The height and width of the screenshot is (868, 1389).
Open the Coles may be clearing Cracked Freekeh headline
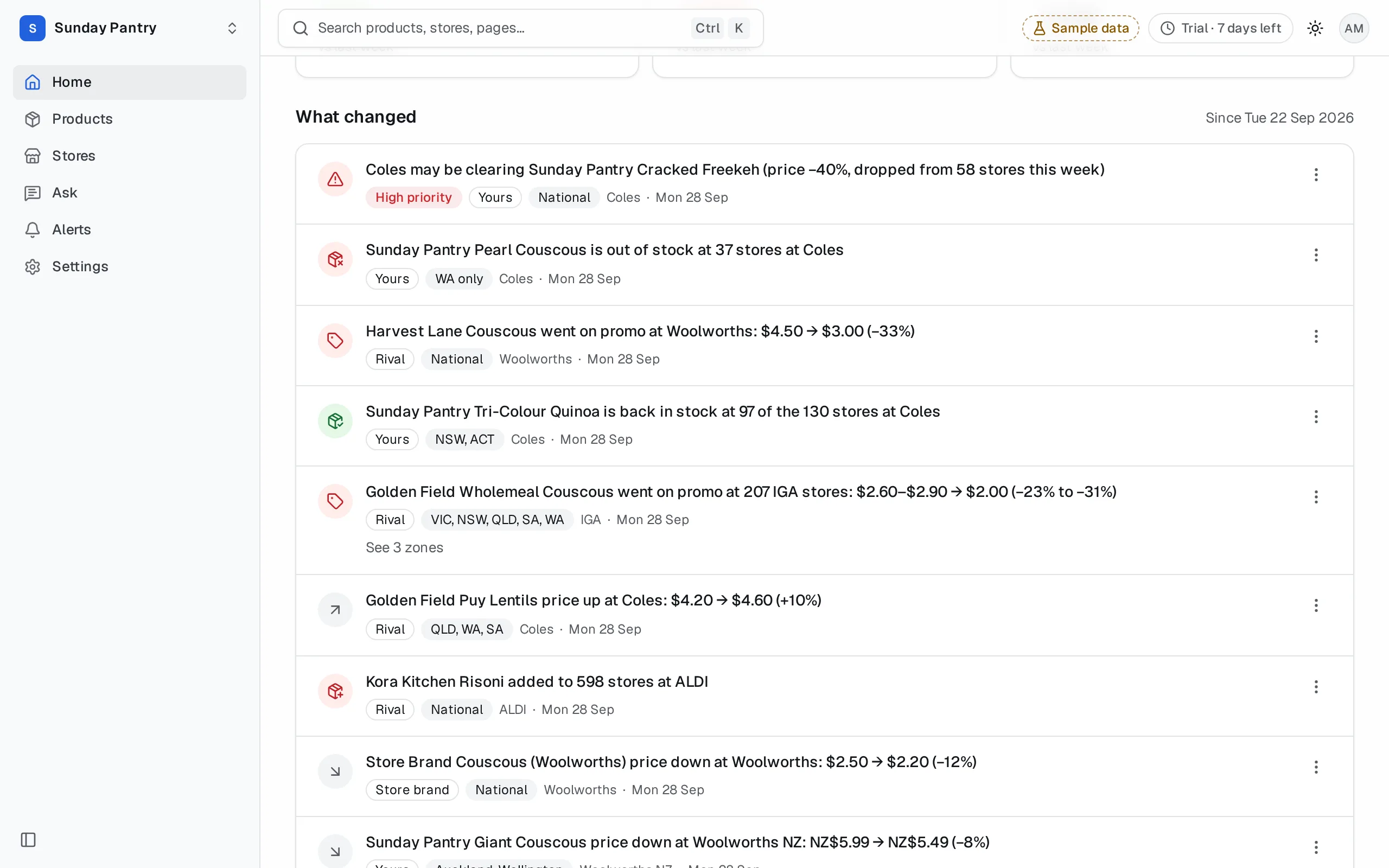pyautogui.click(x=735, y=170)
